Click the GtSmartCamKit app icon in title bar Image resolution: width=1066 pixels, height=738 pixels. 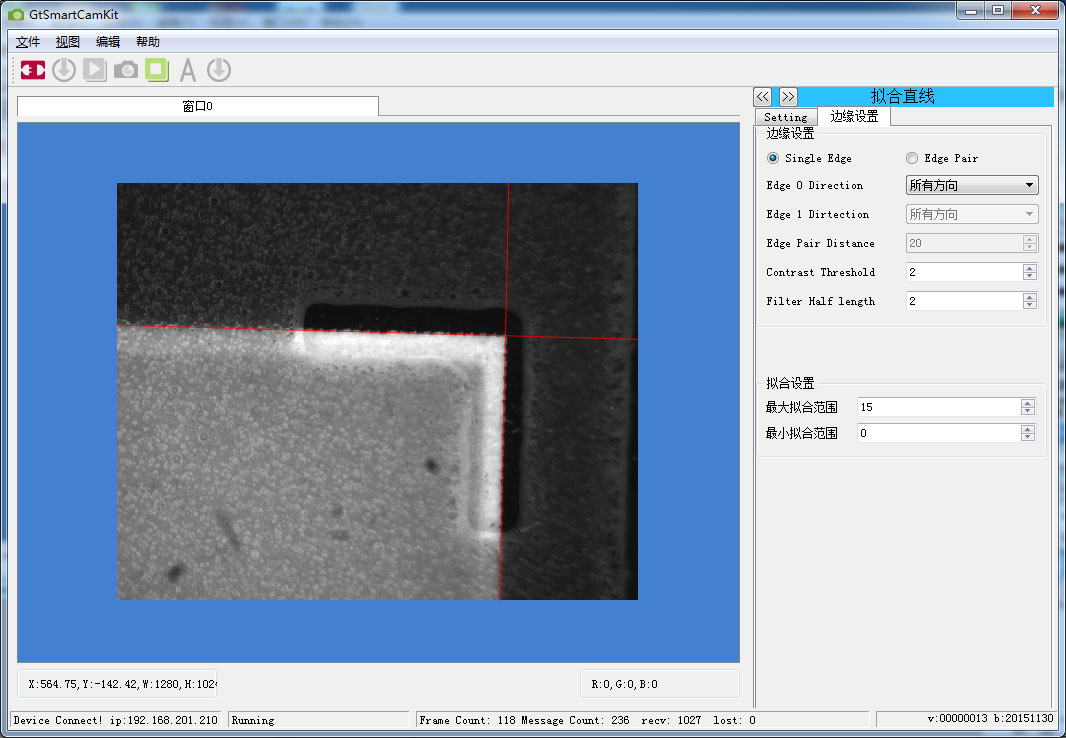[15, 14]
